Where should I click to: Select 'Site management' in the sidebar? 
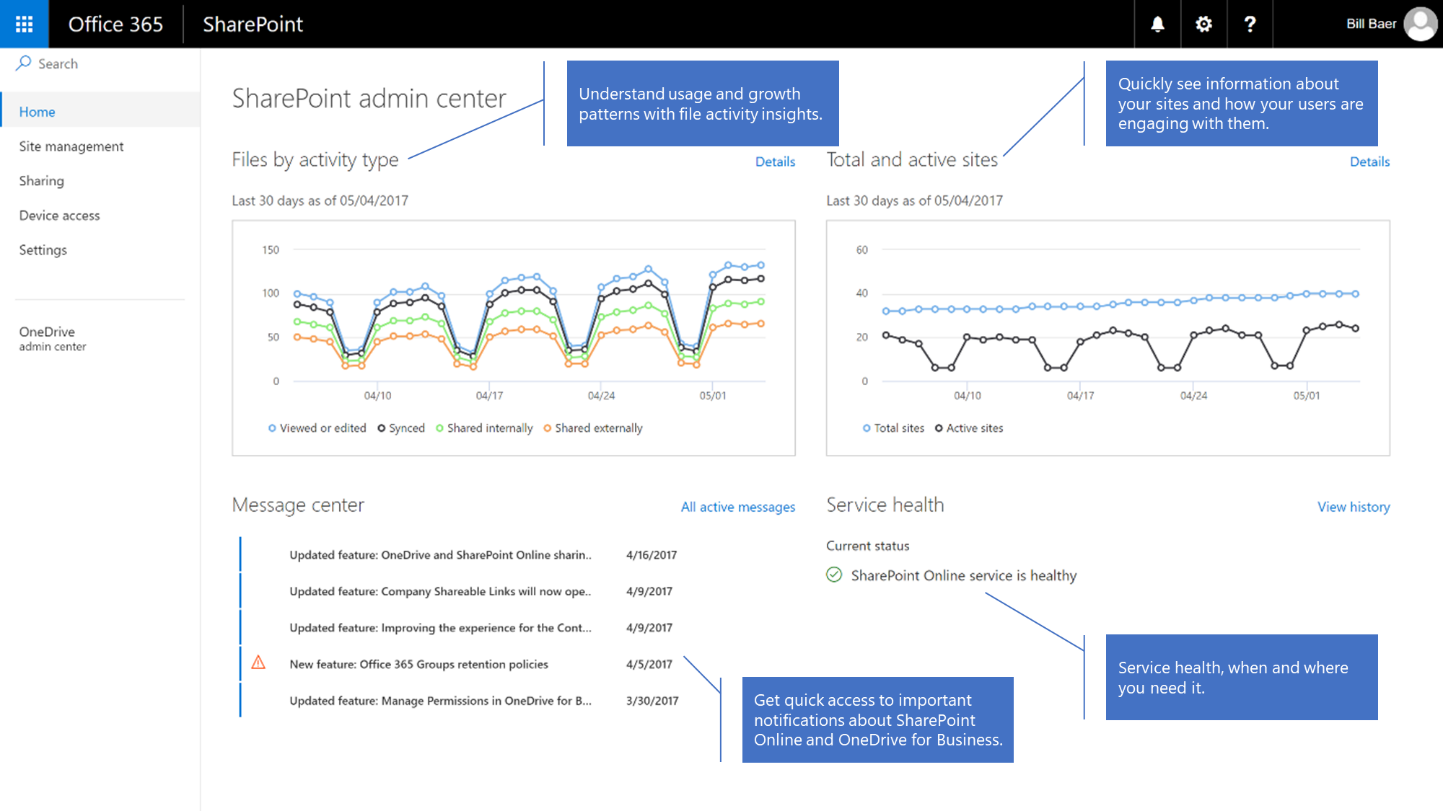coord(71,146)
